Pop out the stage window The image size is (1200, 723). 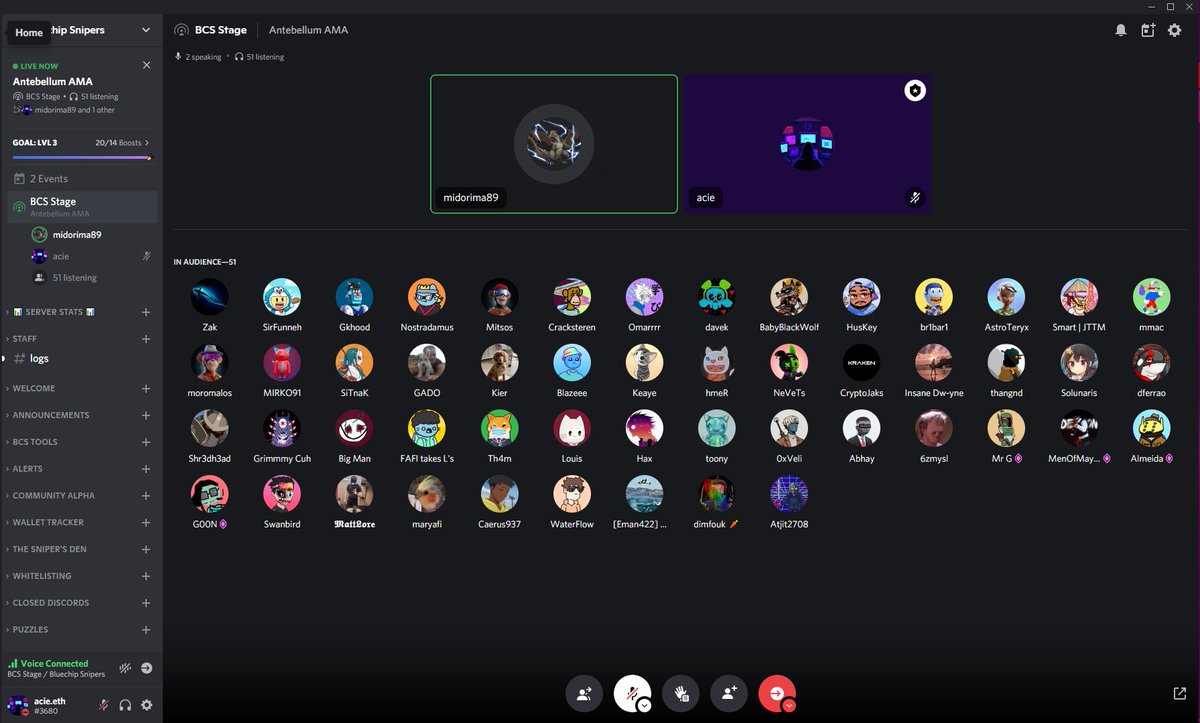point(1179,693)
